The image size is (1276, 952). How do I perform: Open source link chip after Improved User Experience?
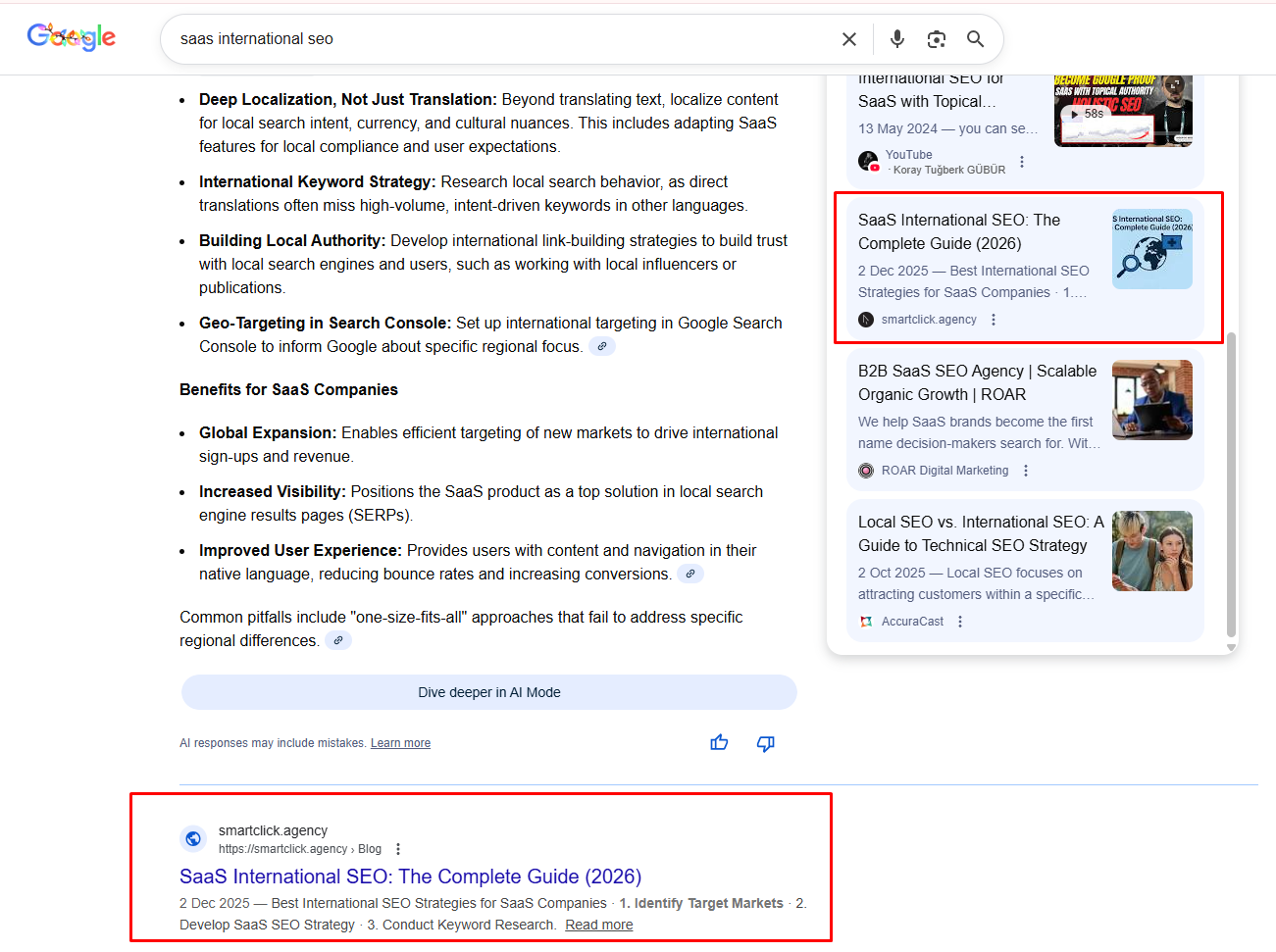coord(690,574)
